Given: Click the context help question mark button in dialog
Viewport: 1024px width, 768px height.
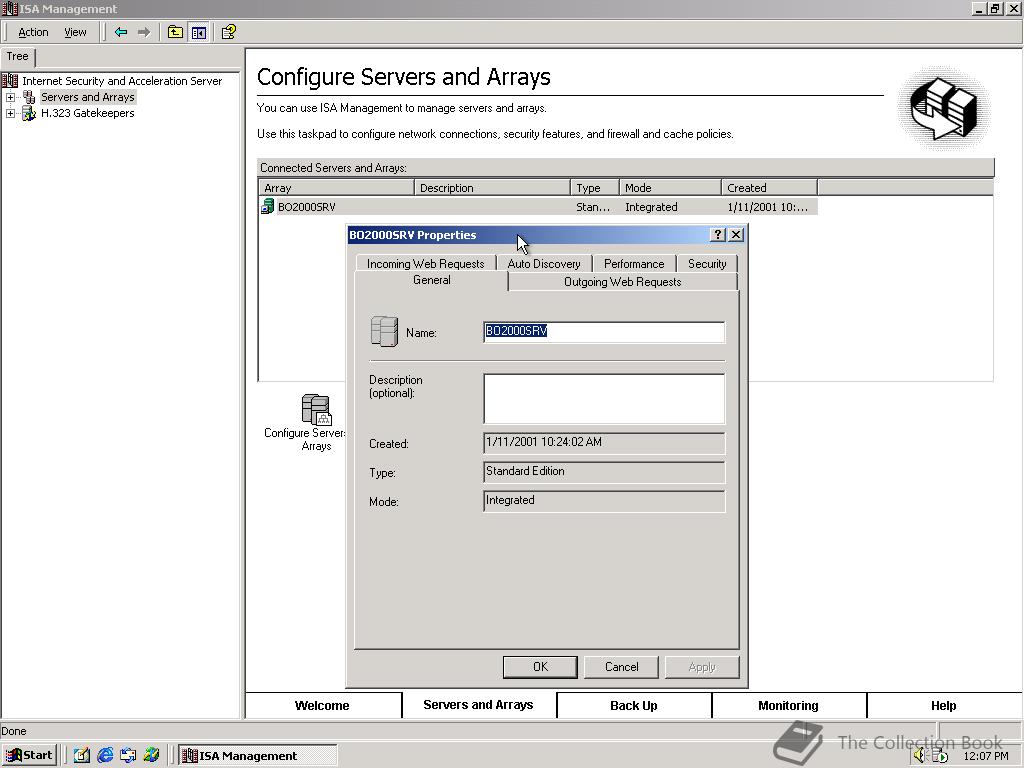Looking at the screenshot, I should coord(718,234).
